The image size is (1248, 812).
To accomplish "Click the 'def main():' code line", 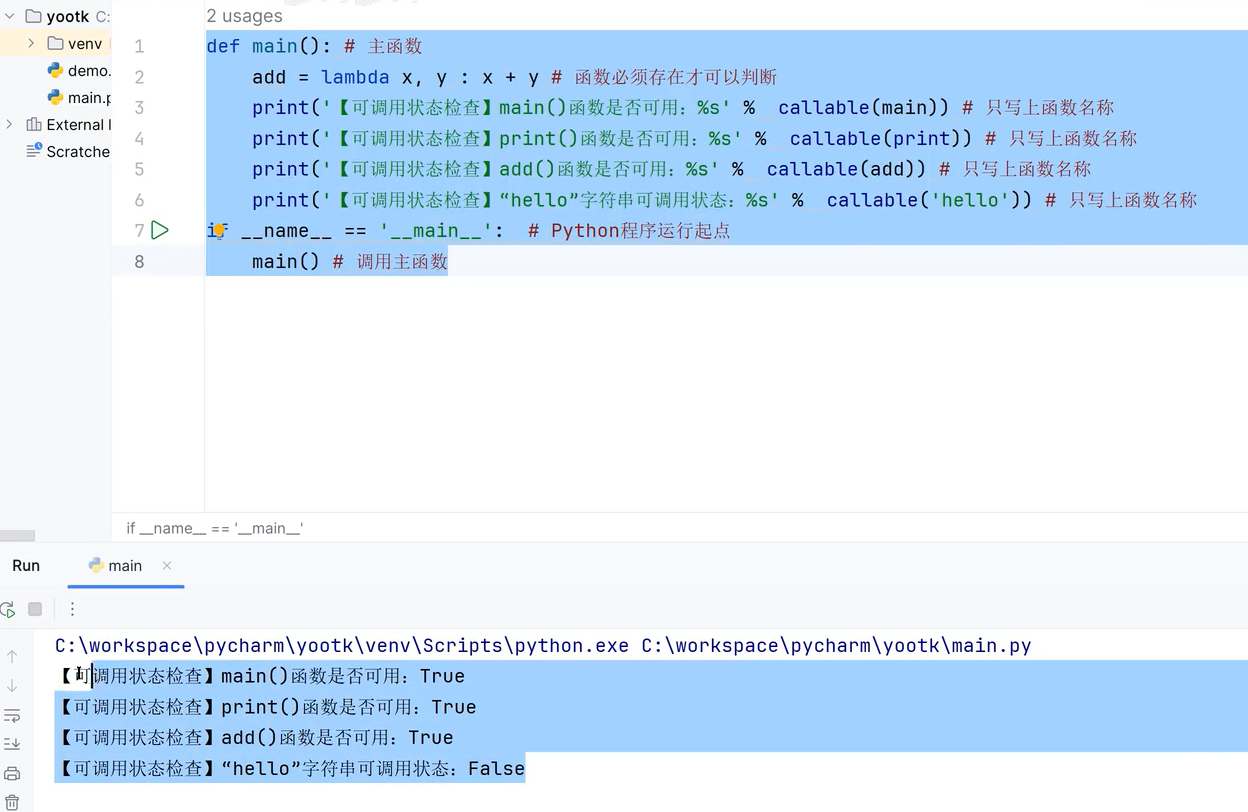I will 269,47.
